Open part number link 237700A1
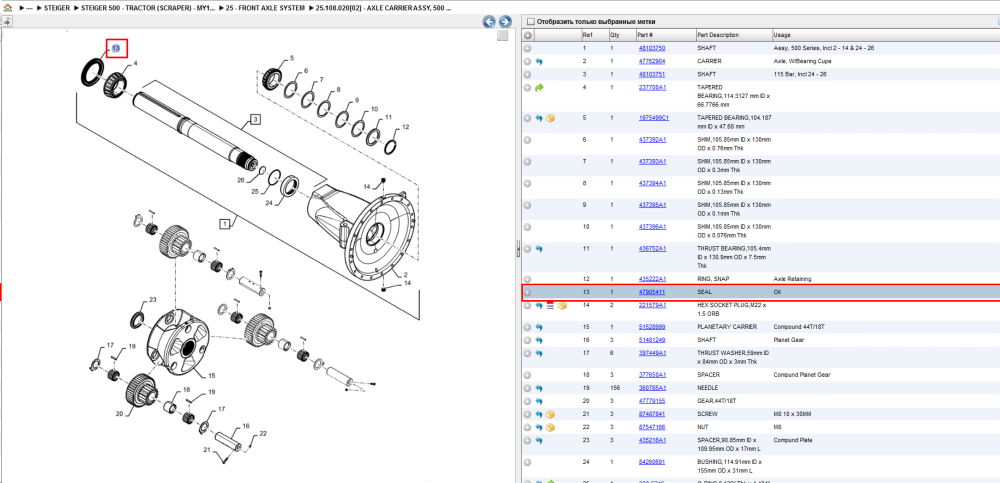Viewport: 1000px width, 483px height. pos(652,88)
